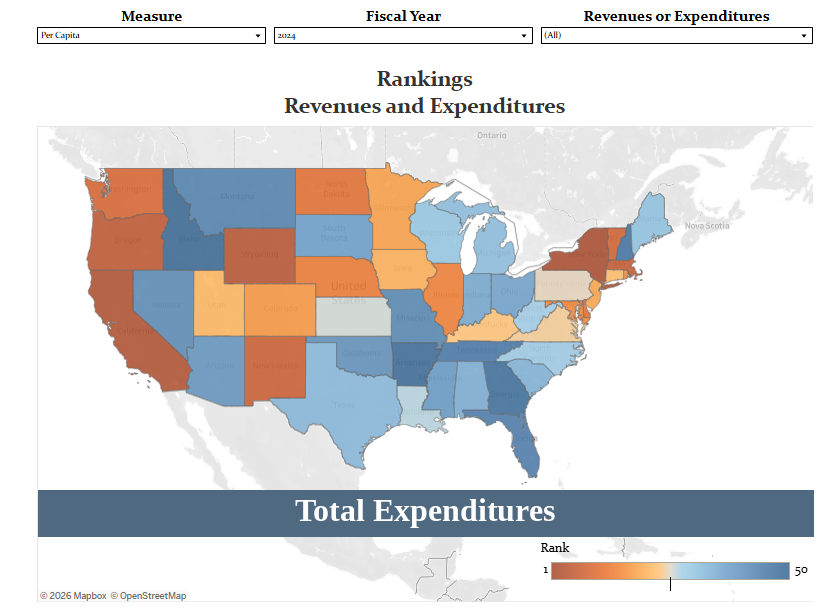Select Indiana on the map
The width and height of the screenshot is (820, 611).
click(477, 296)
